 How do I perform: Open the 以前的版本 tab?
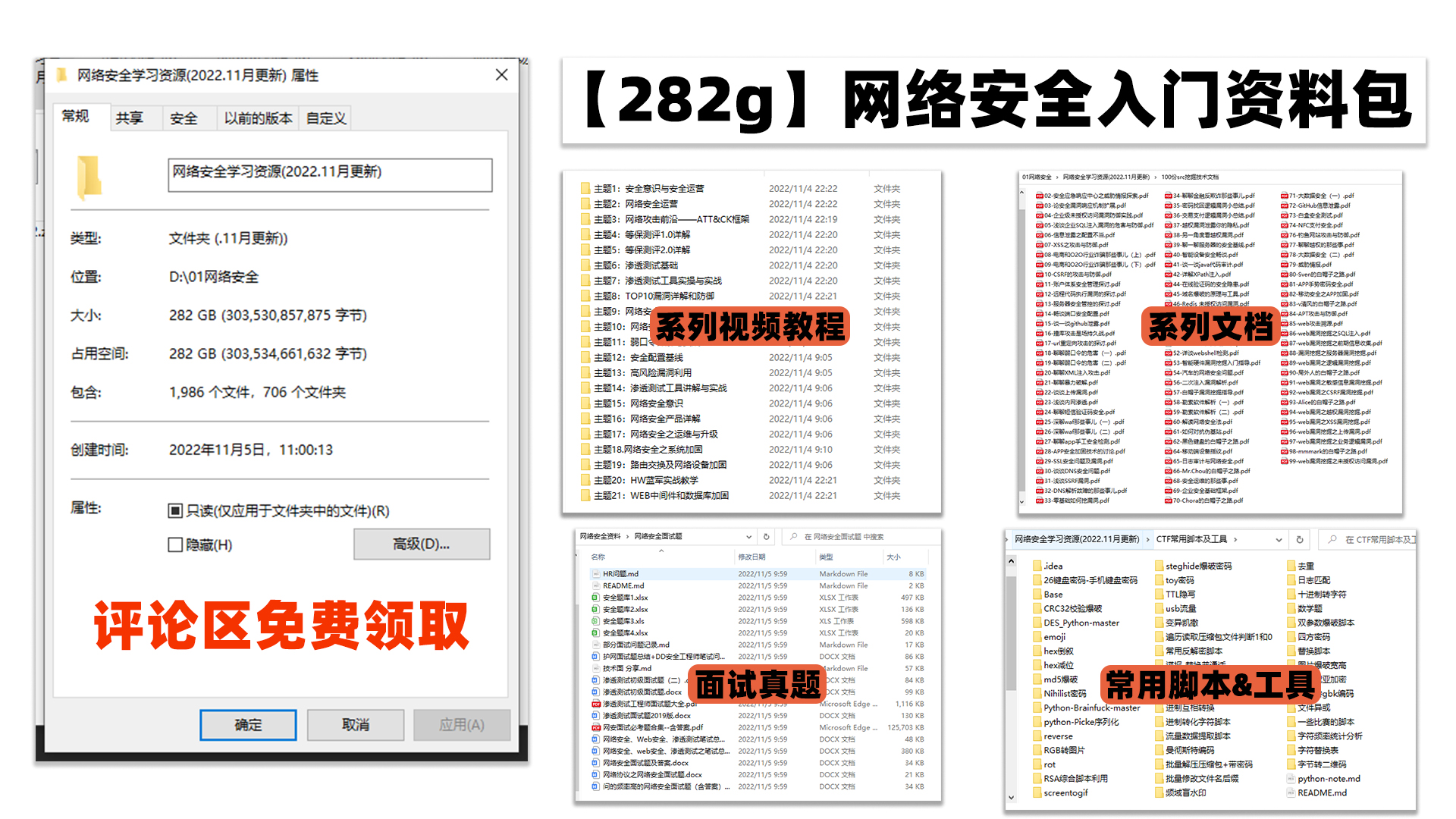(259, 118)
